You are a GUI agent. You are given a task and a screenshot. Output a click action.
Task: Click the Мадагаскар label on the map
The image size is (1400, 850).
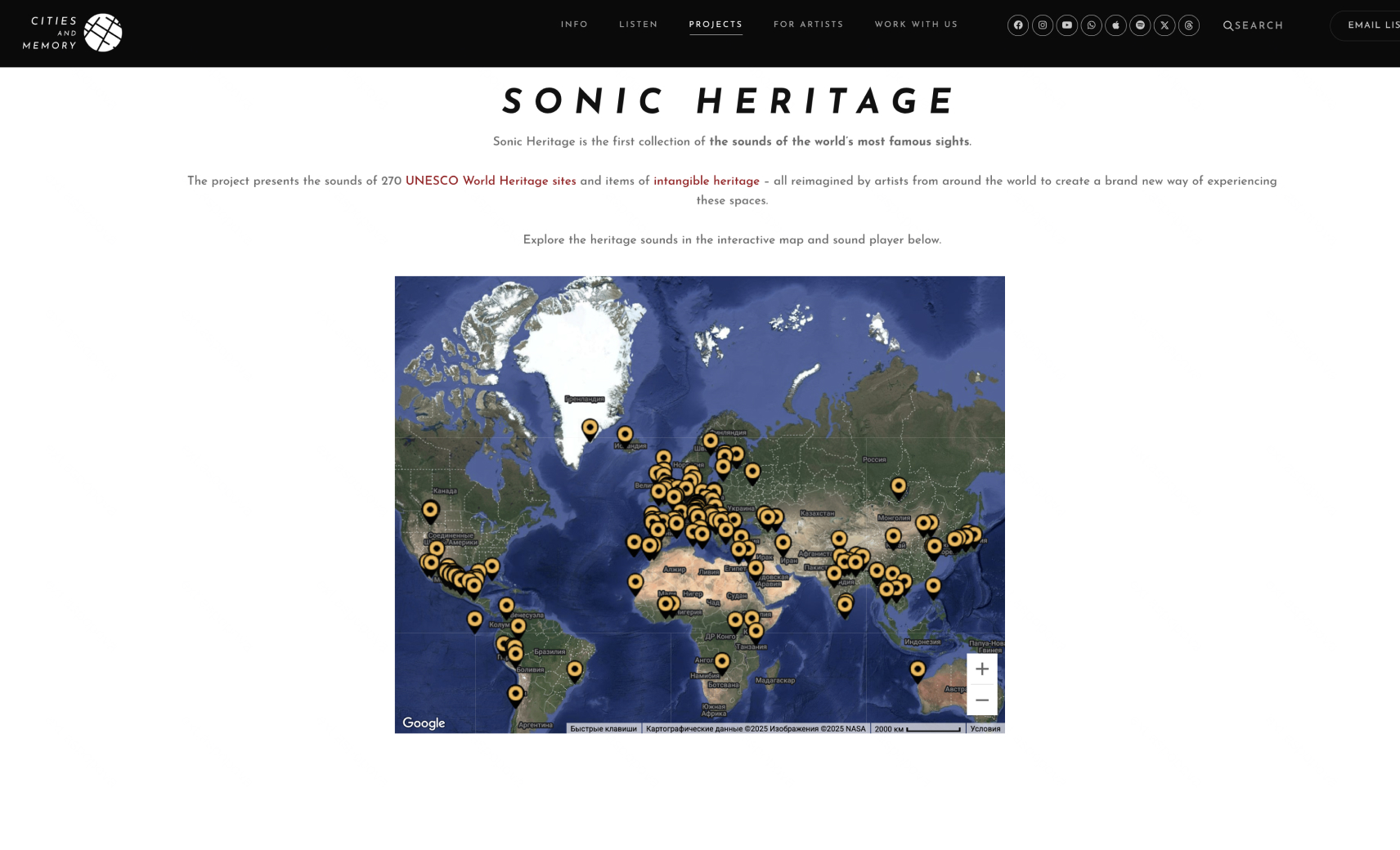(x=774, y=680)
